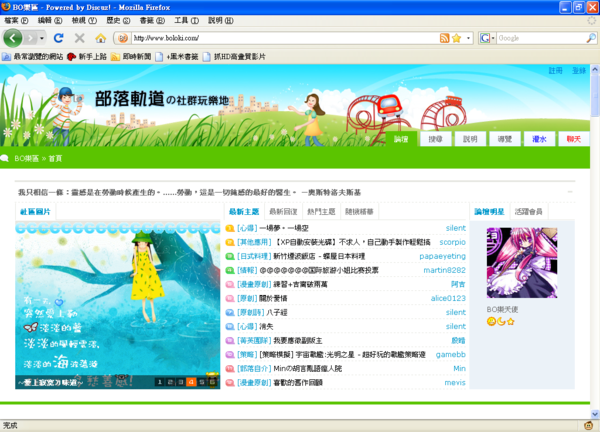Open the 搜尋 navigation tab
The width and height of the screenshot is (600, 432).
(x=435, y=139)
